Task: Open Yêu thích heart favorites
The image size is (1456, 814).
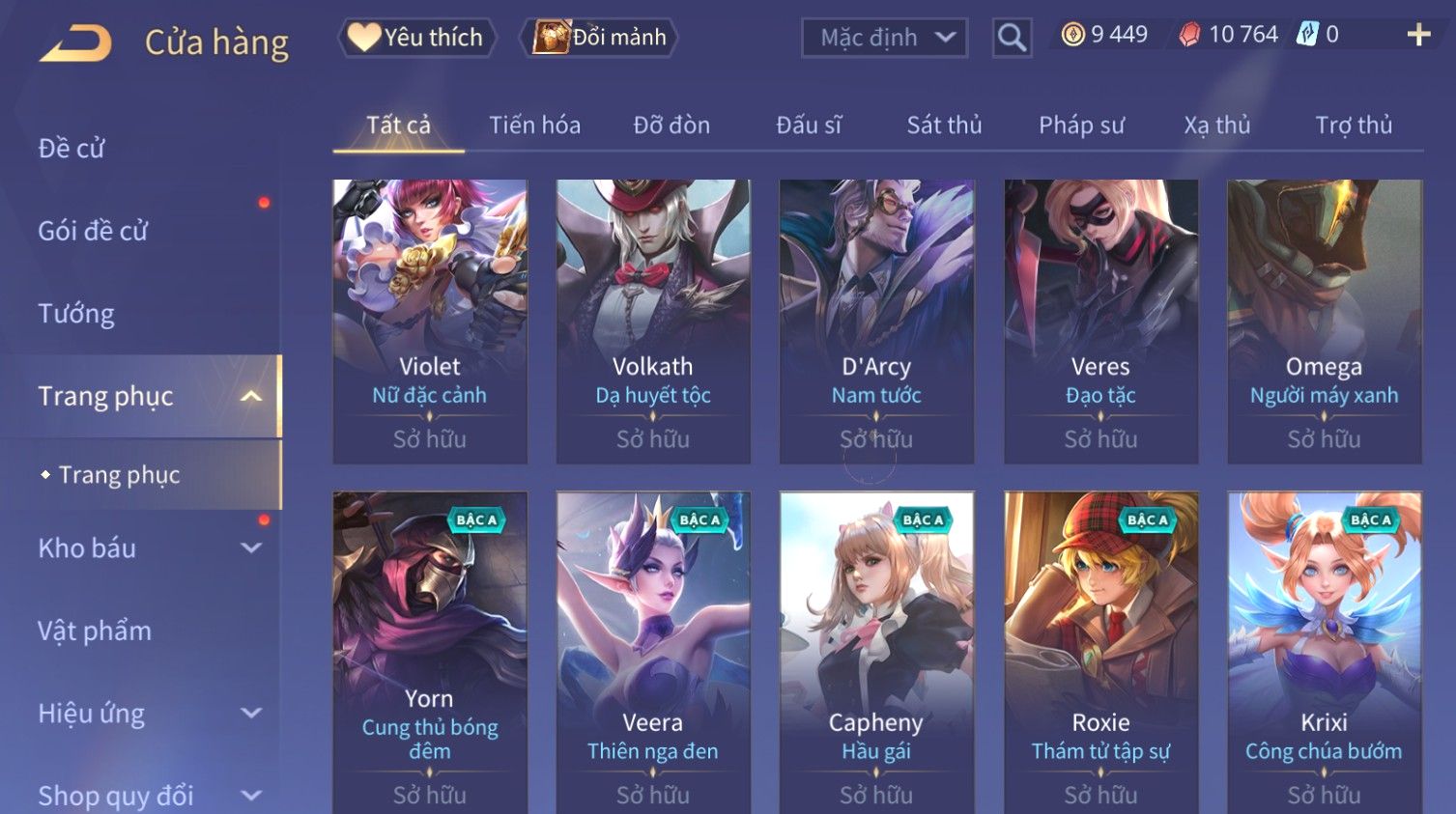Action: pos(416,38)
